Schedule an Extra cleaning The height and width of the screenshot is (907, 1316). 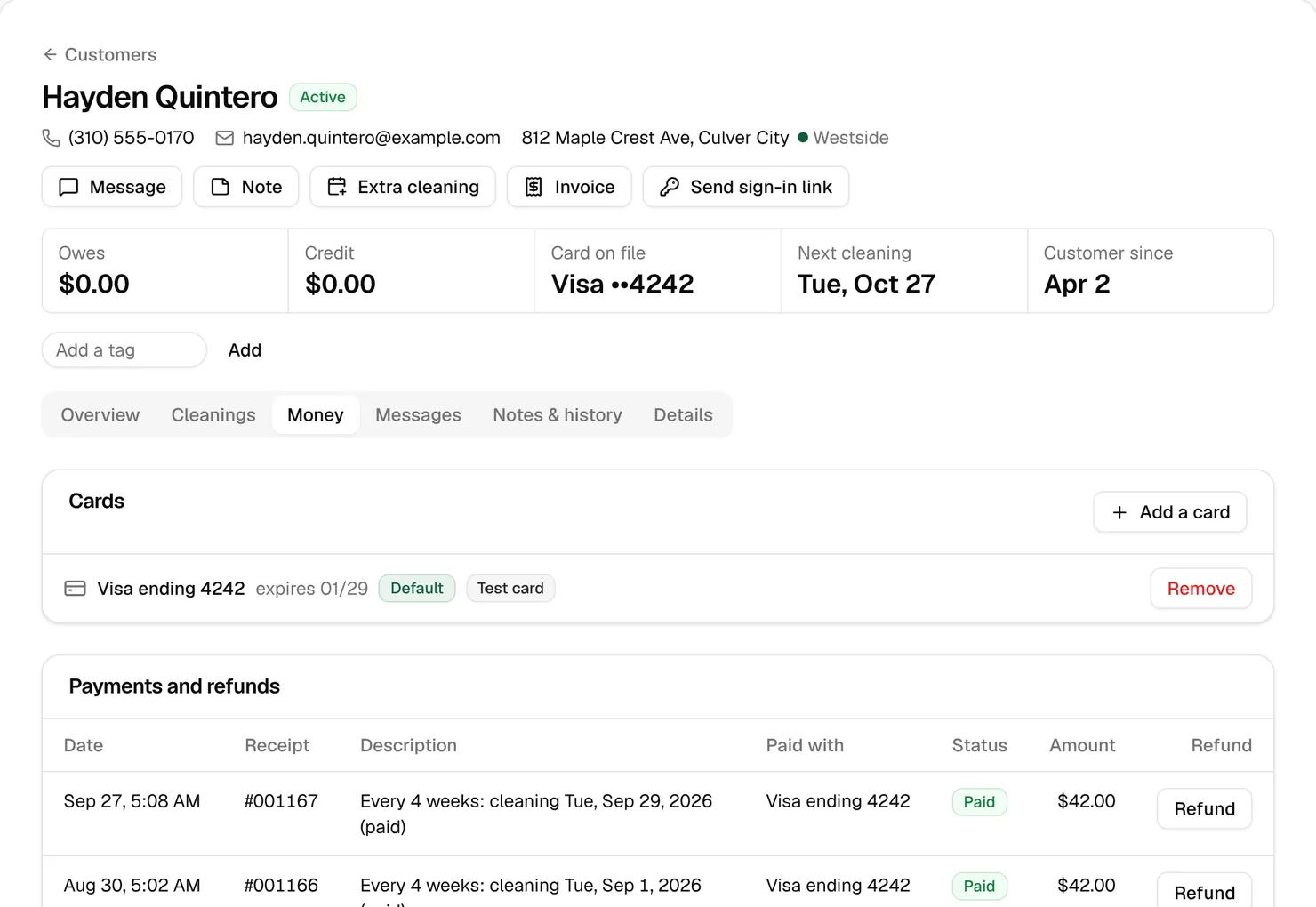pyautogui.click(x=403, y=187)
